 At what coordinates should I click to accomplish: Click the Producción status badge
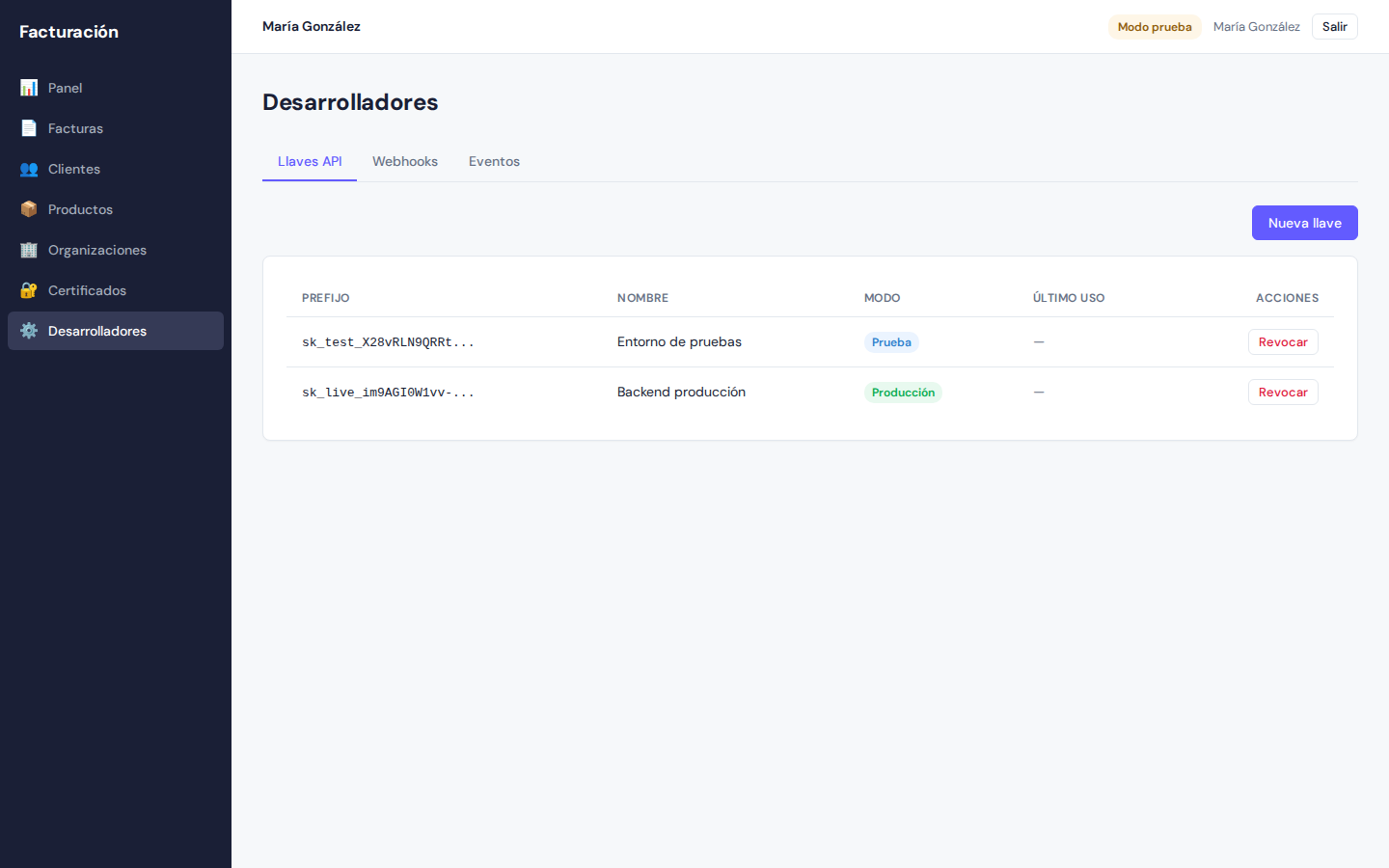point(903,392)
